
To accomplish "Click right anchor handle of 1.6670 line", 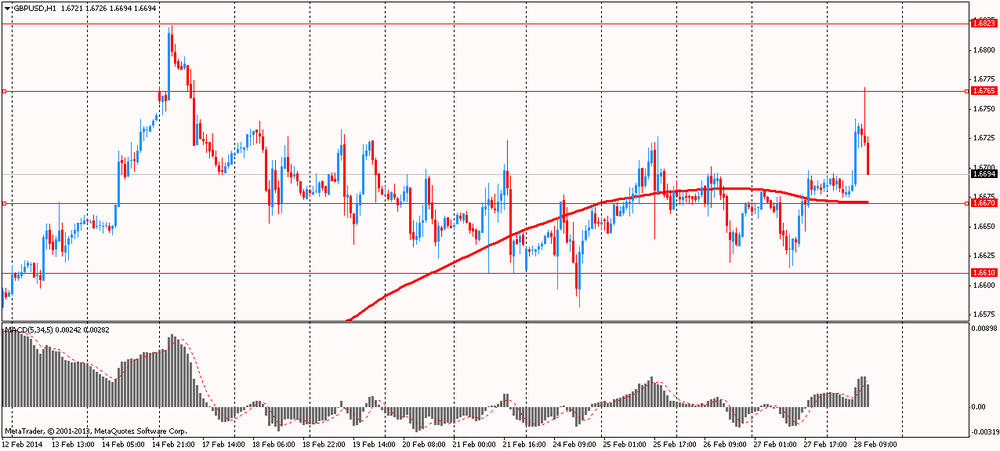I will tap(966, 203).
